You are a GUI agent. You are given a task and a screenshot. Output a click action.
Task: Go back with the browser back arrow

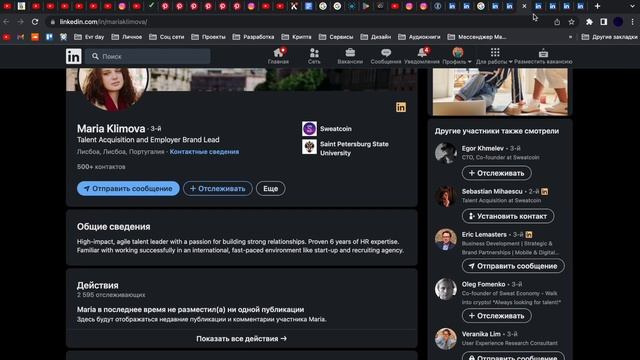[6, 22]
